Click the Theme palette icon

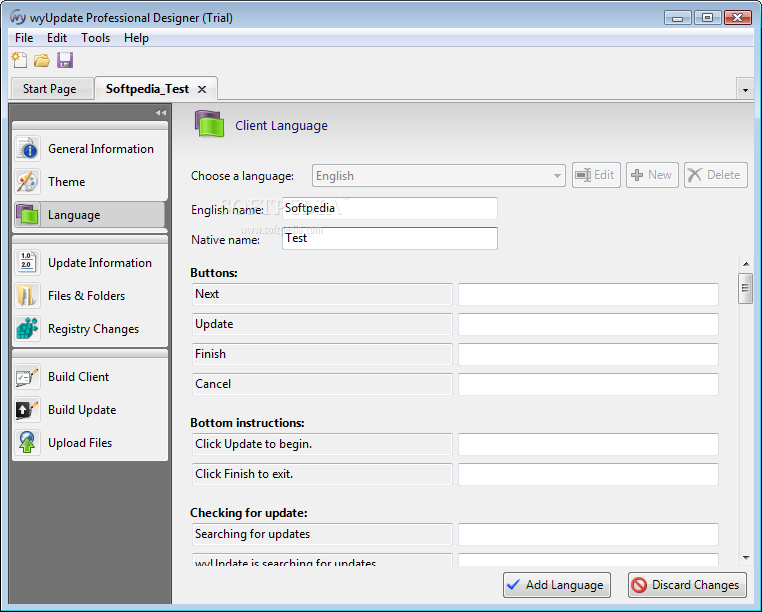[27, 182]
